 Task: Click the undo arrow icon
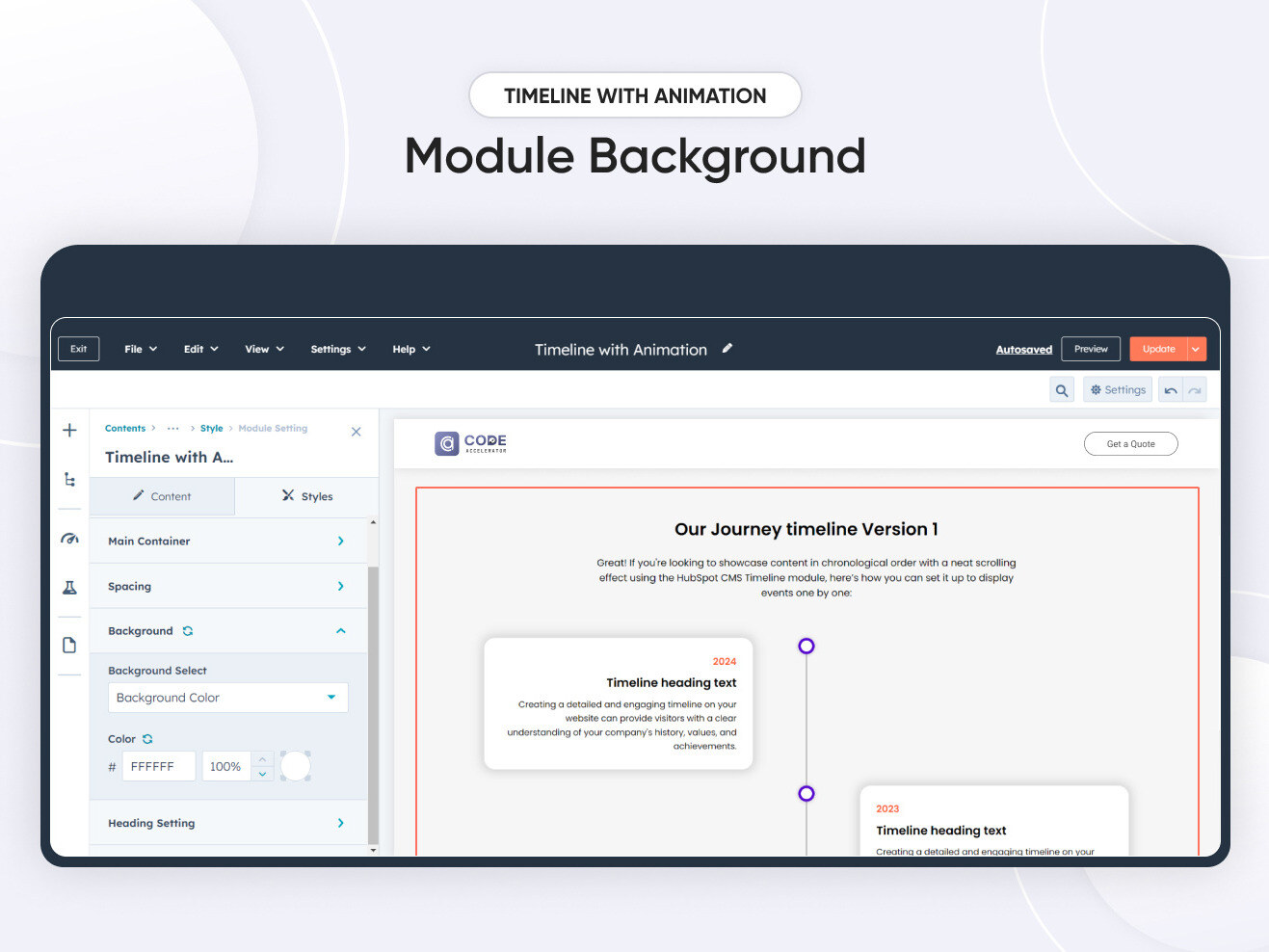click(1169, 389)
